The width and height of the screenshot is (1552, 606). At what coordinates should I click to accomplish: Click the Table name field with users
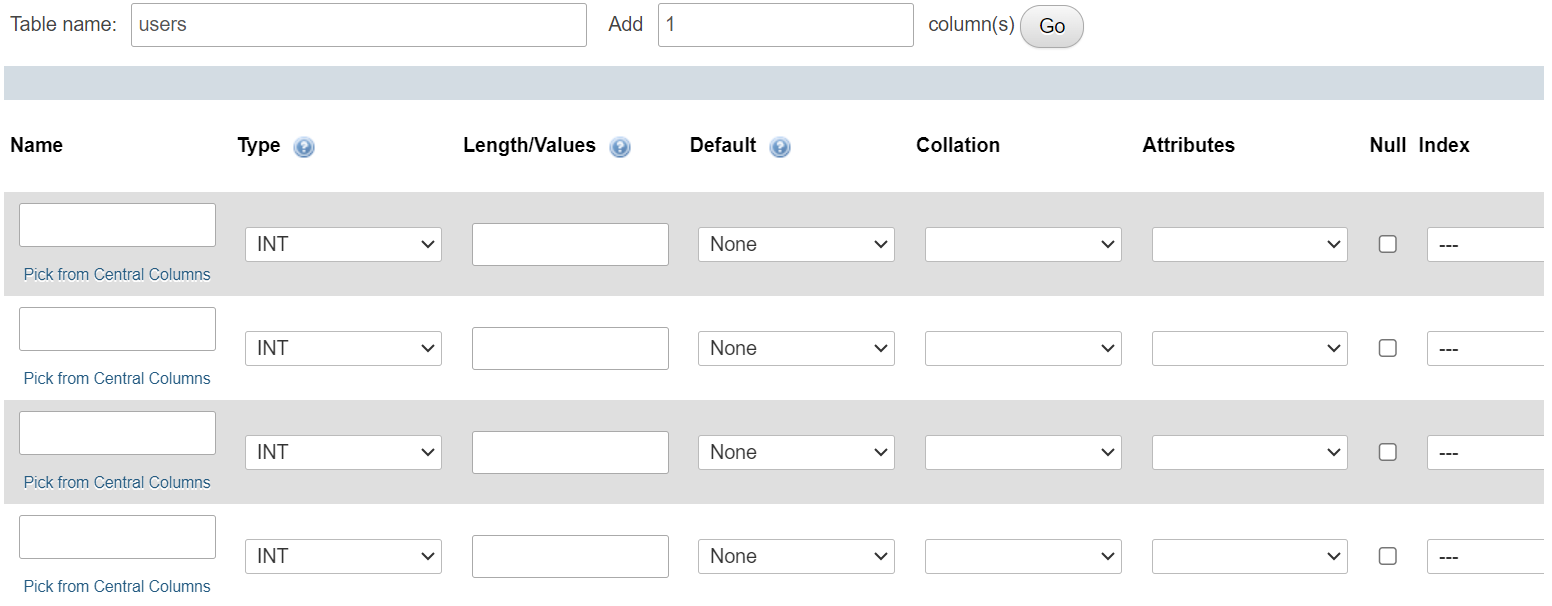pyautogui.click(x=358, y=25)
